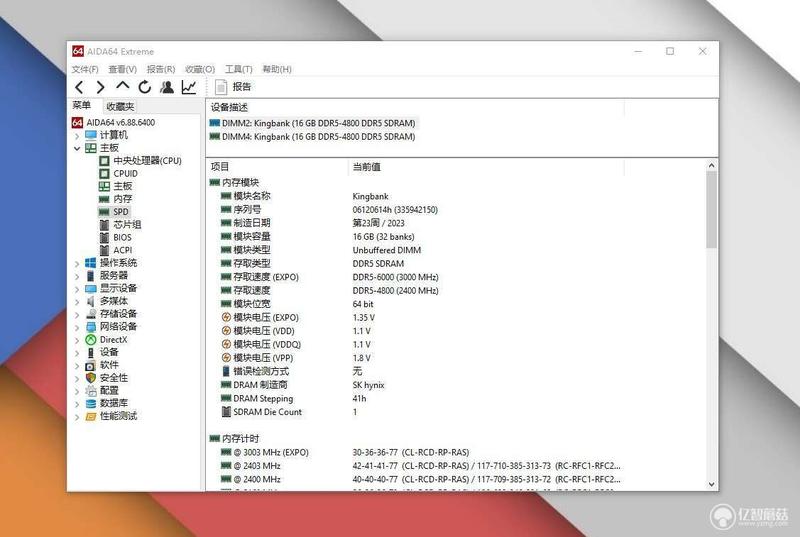The width and height of the screenshot is (800, 537).
Task: Click the 存储设备 drive icon
Action: coord(91,314)
